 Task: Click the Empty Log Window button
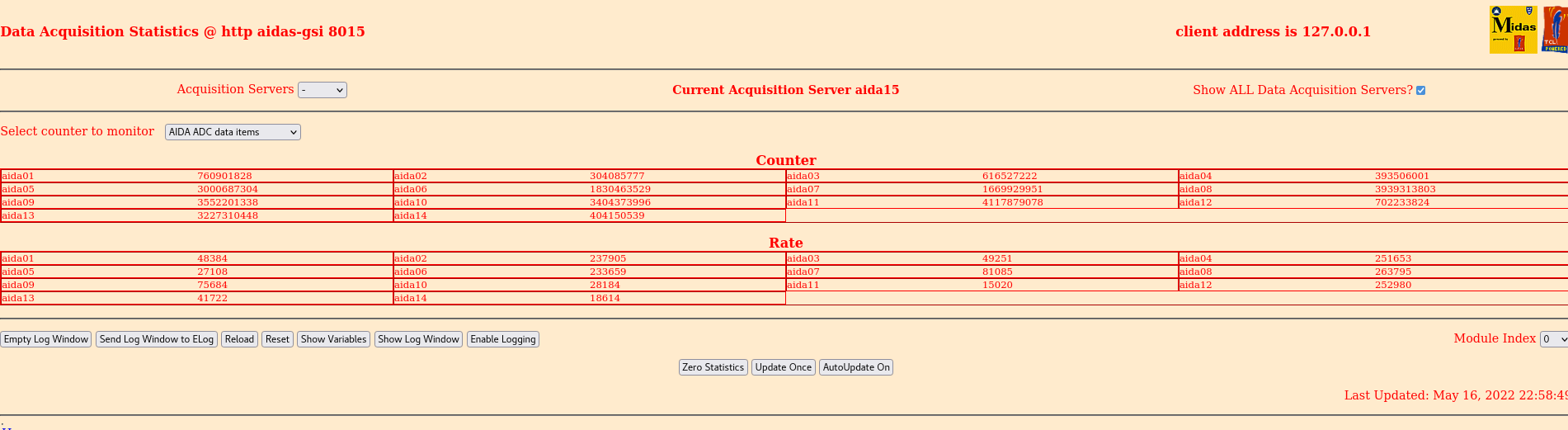46,339
